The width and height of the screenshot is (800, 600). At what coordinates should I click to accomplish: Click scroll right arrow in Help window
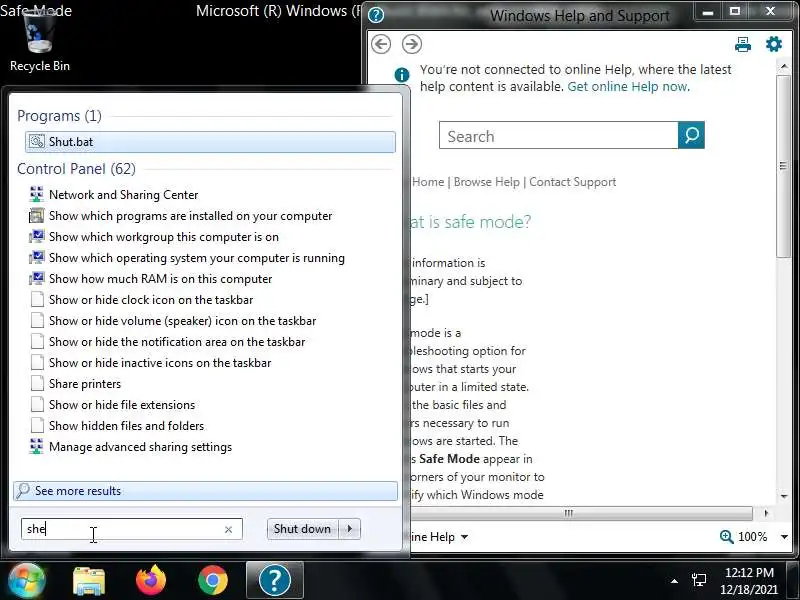pos(766,513)
